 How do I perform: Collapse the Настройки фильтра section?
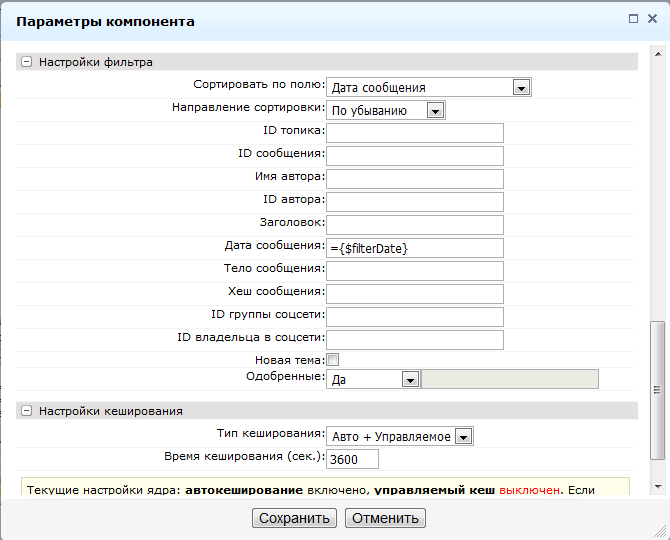pyautogui.click(x=26, y=62)
